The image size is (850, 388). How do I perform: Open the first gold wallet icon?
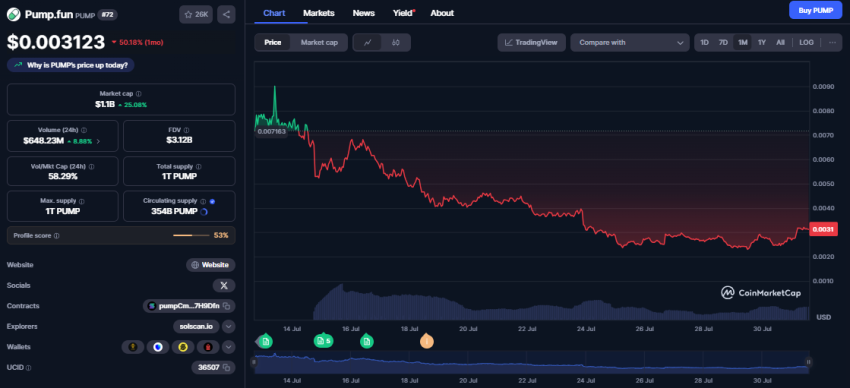coord(132,347)
